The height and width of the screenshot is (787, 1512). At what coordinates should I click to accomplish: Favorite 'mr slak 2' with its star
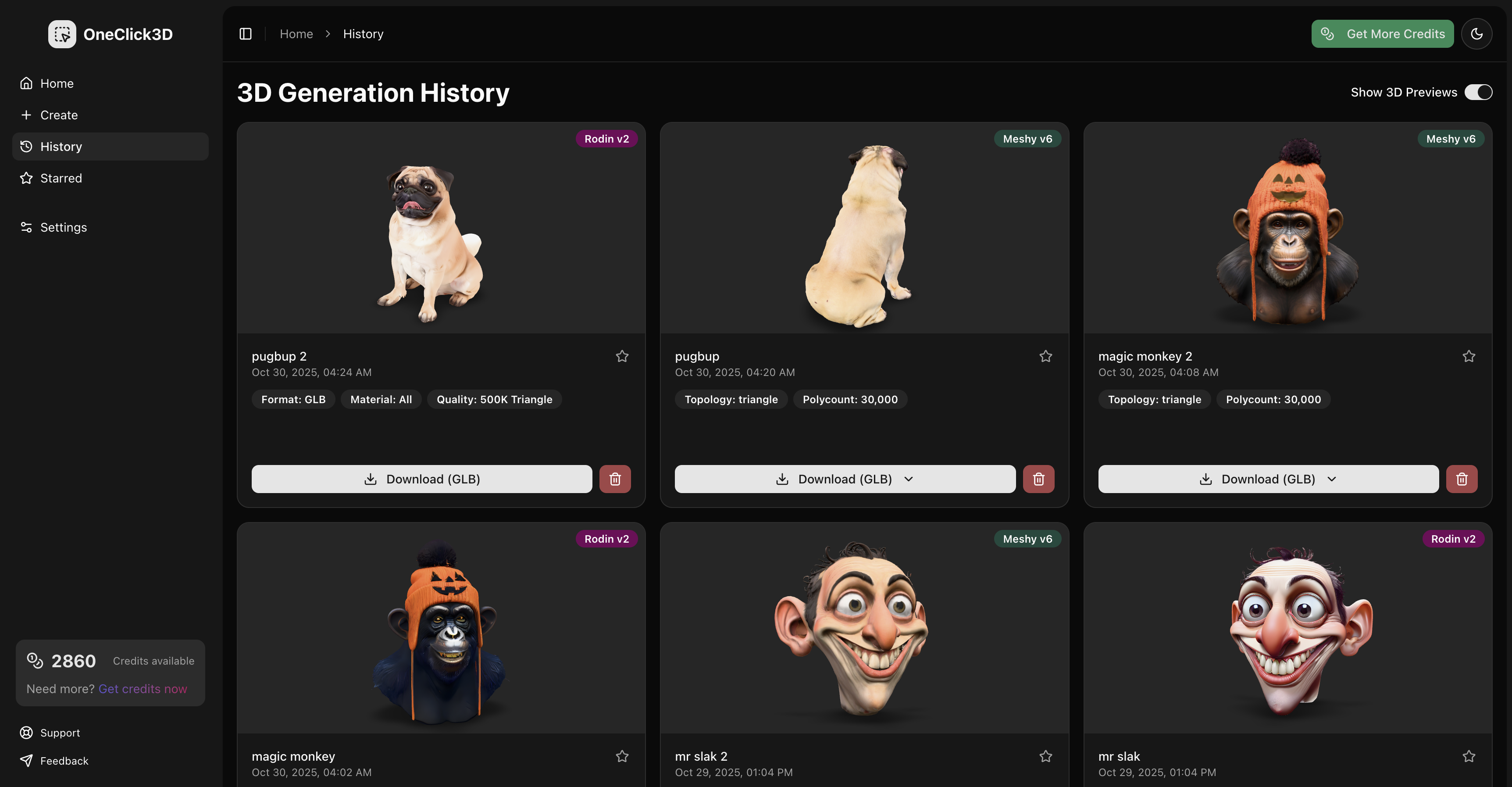tap(1046, 756)
